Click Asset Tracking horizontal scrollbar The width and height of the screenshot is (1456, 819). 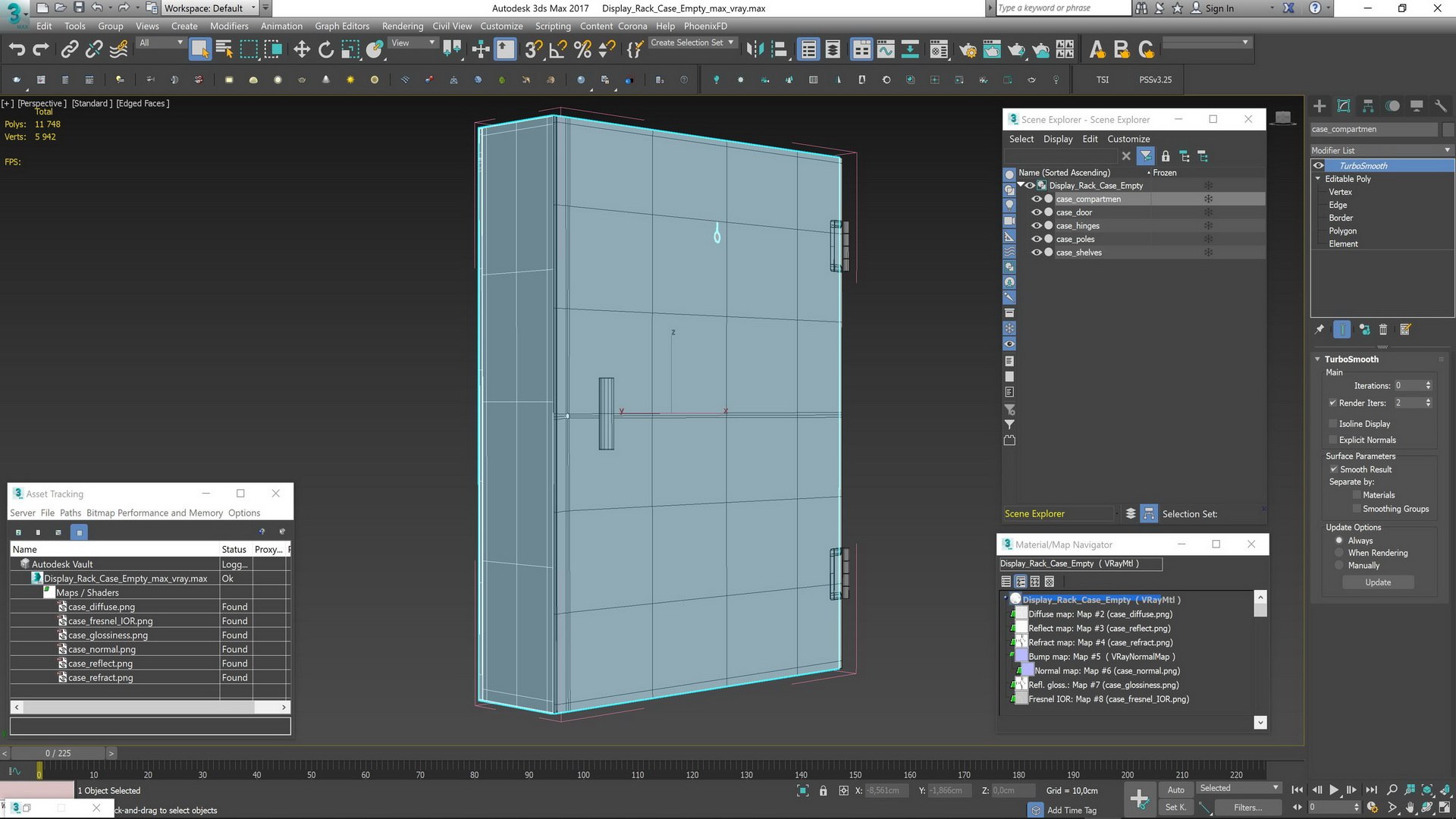click(x=150, y=707)
